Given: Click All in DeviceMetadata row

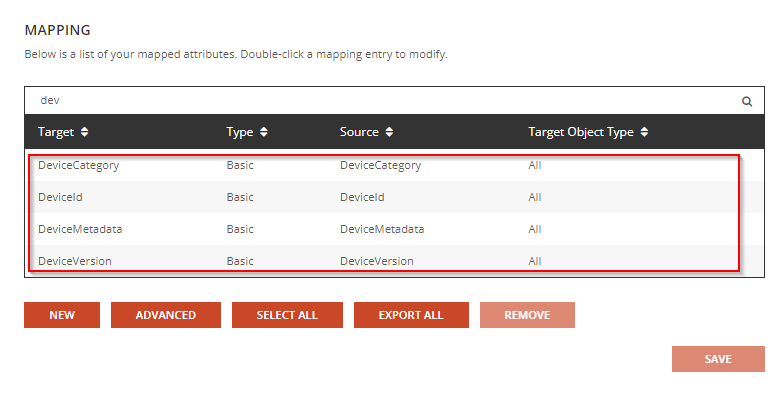Looking at the screenshot, I should point(535,229).
